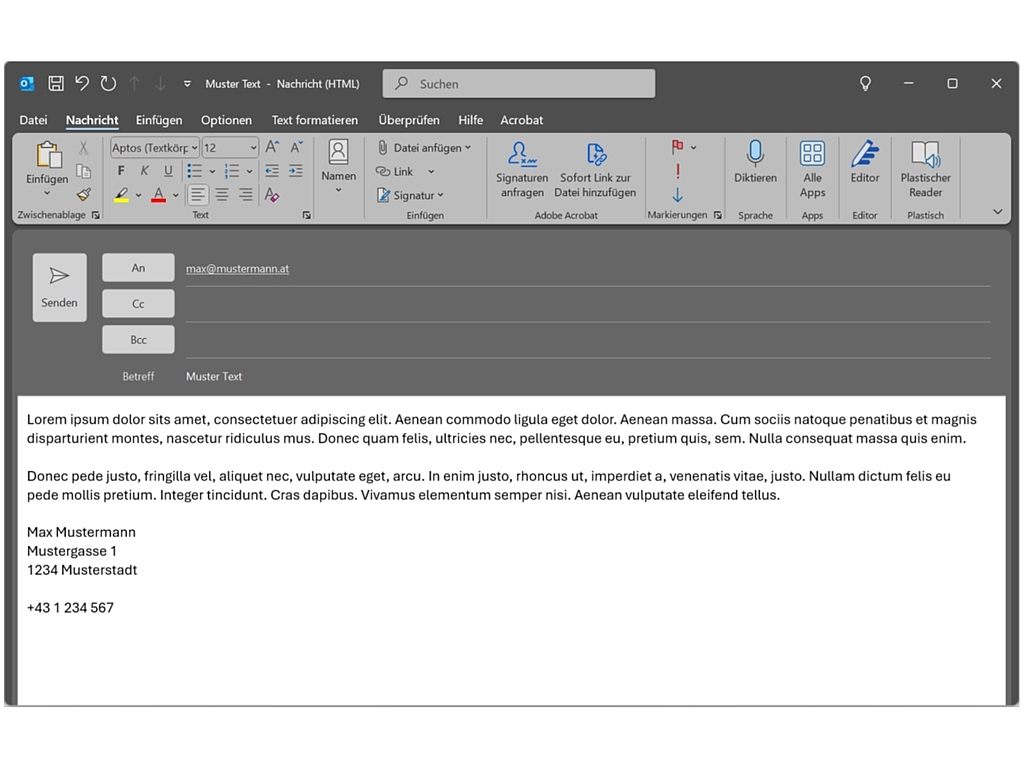Click the Bcc recipient button

point(138,340)
